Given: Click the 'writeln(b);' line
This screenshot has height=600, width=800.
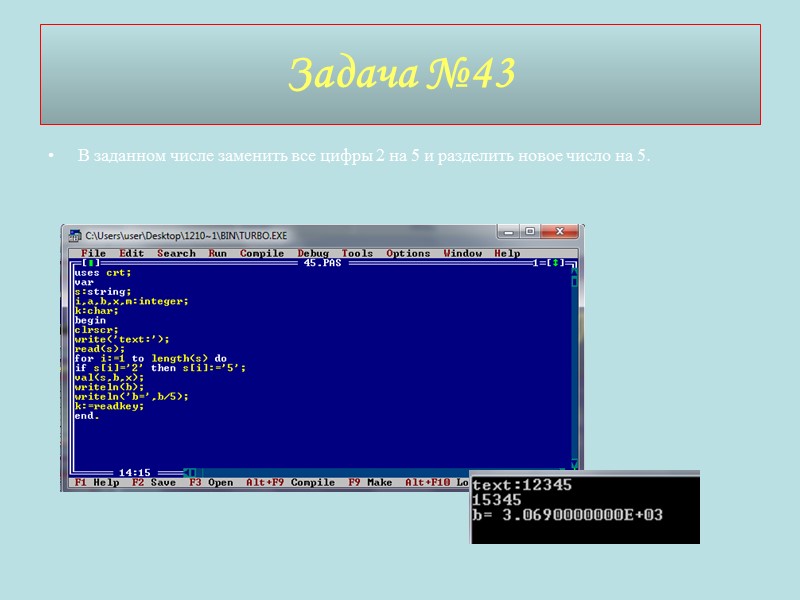Looking at the screenshot, I should click(109, 387).
